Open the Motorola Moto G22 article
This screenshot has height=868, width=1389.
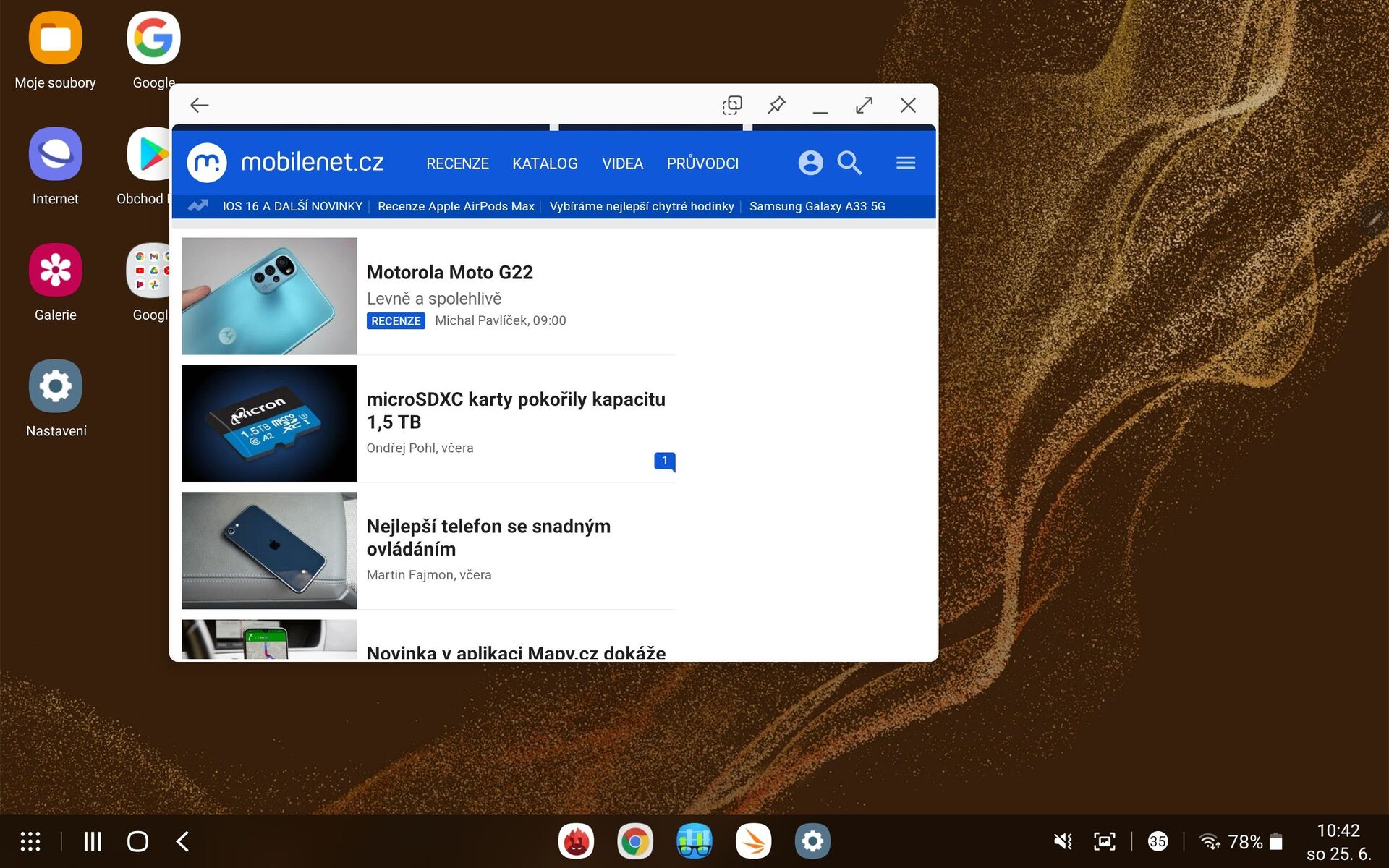(x=450, y=272)
